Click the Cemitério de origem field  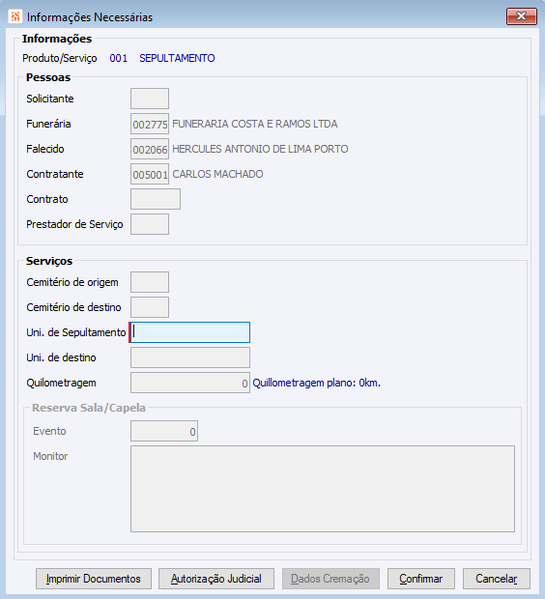click(x=150, y=282)
